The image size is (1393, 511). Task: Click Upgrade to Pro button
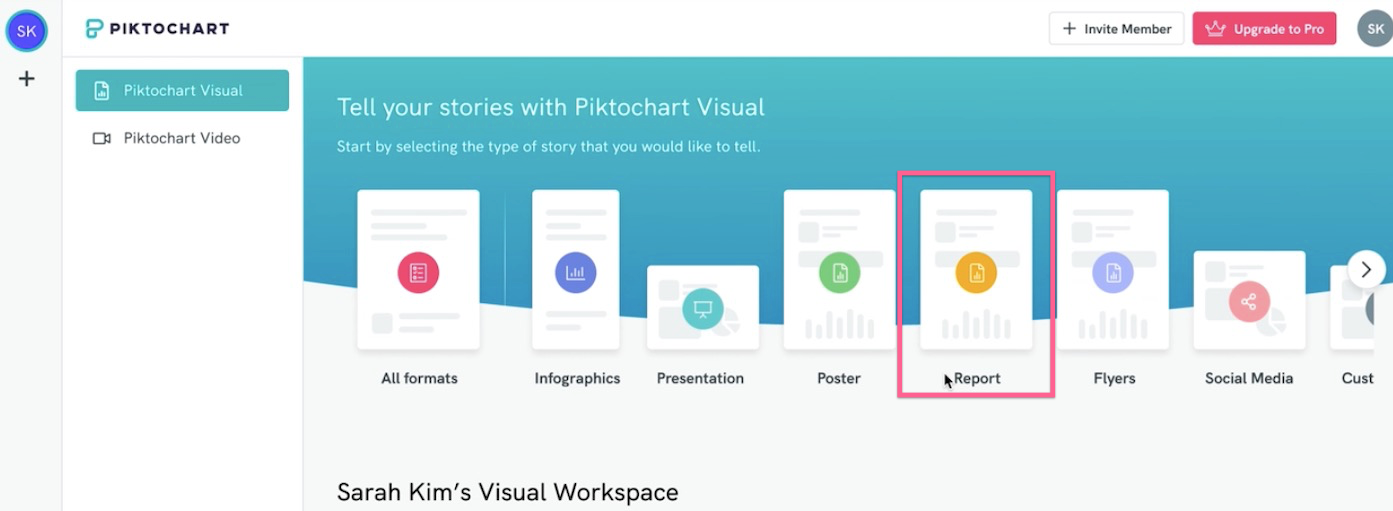point(1264,29)
